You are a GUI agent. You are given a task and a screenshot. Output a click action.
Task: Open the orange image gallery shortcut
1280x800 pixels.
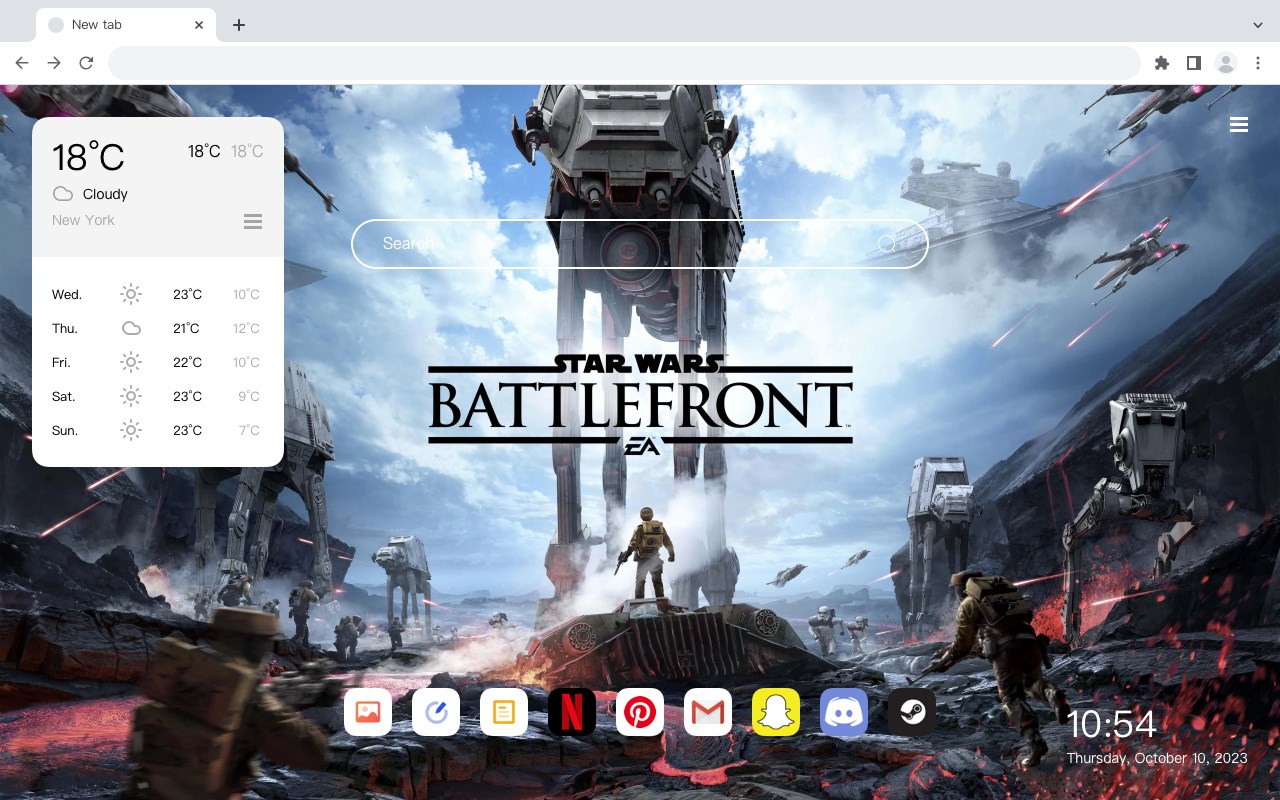click(x=368, y=712)
